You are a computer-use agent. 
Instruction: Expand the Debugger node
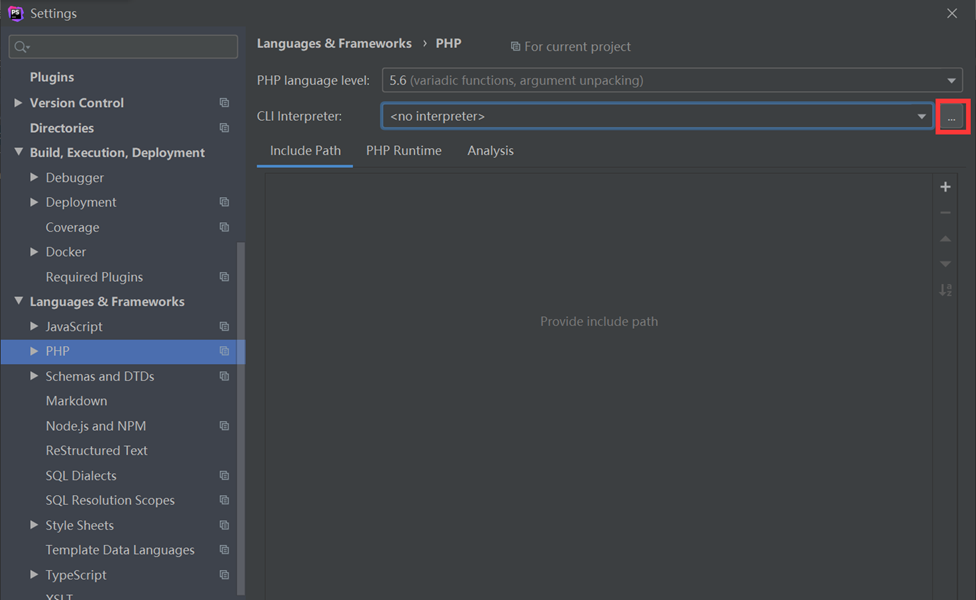(x=34, y=177)
